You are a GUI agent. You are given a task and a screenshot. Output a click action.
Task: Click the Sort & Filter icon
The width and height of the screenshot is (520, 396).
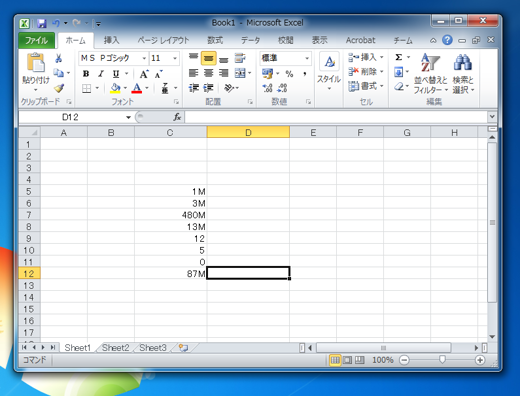click(430, 62)
